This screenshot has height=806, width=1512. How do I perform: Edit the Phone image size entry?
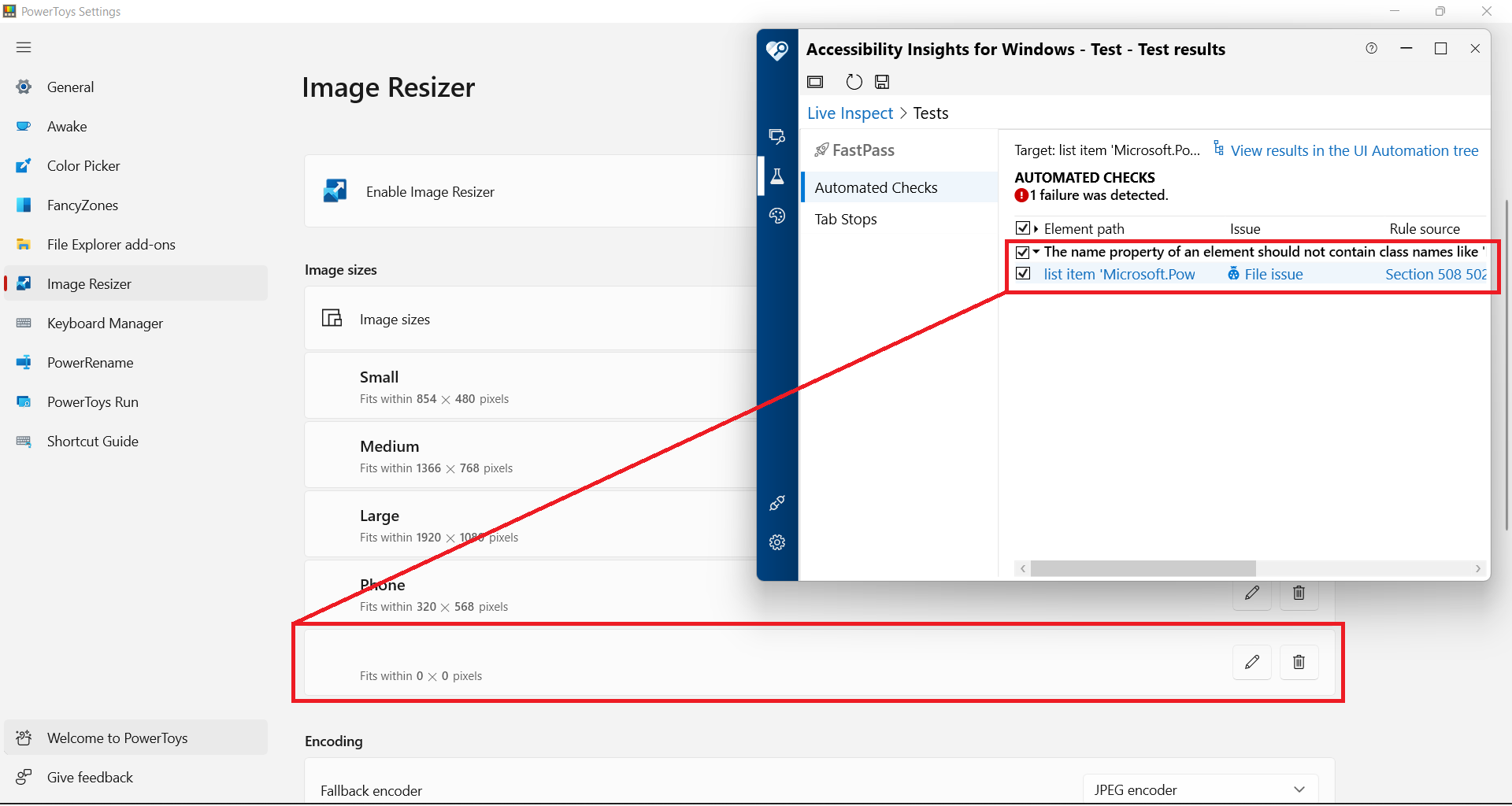1252,593
